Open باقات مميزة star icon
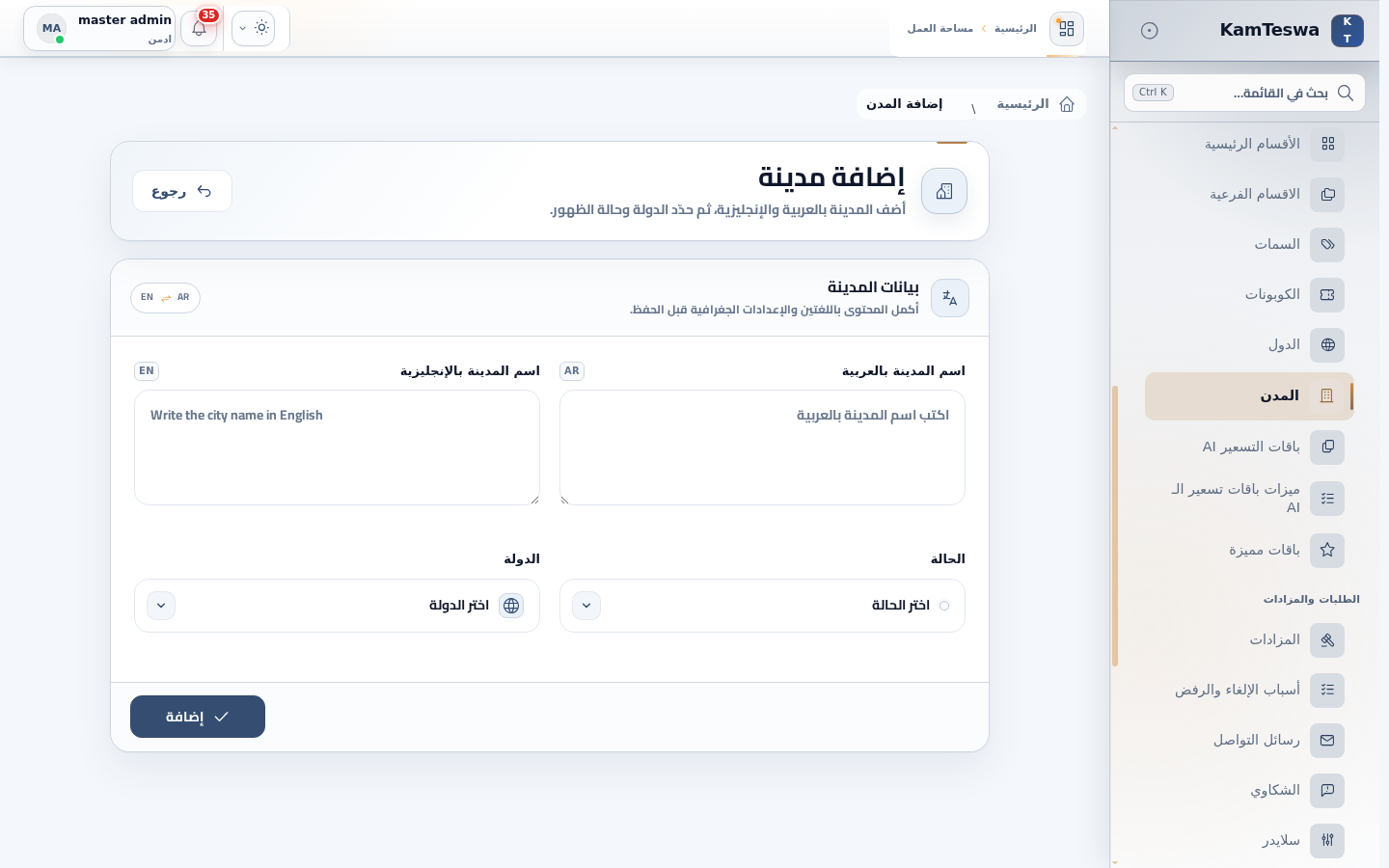The image size is (1389, 868). [1327, 551]
